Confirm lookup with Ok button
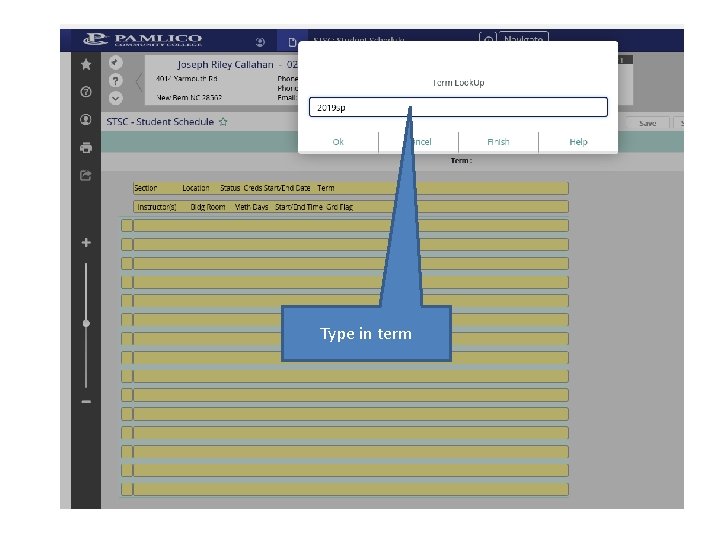Viewport: 720px width, 540px height. point(338,142)
